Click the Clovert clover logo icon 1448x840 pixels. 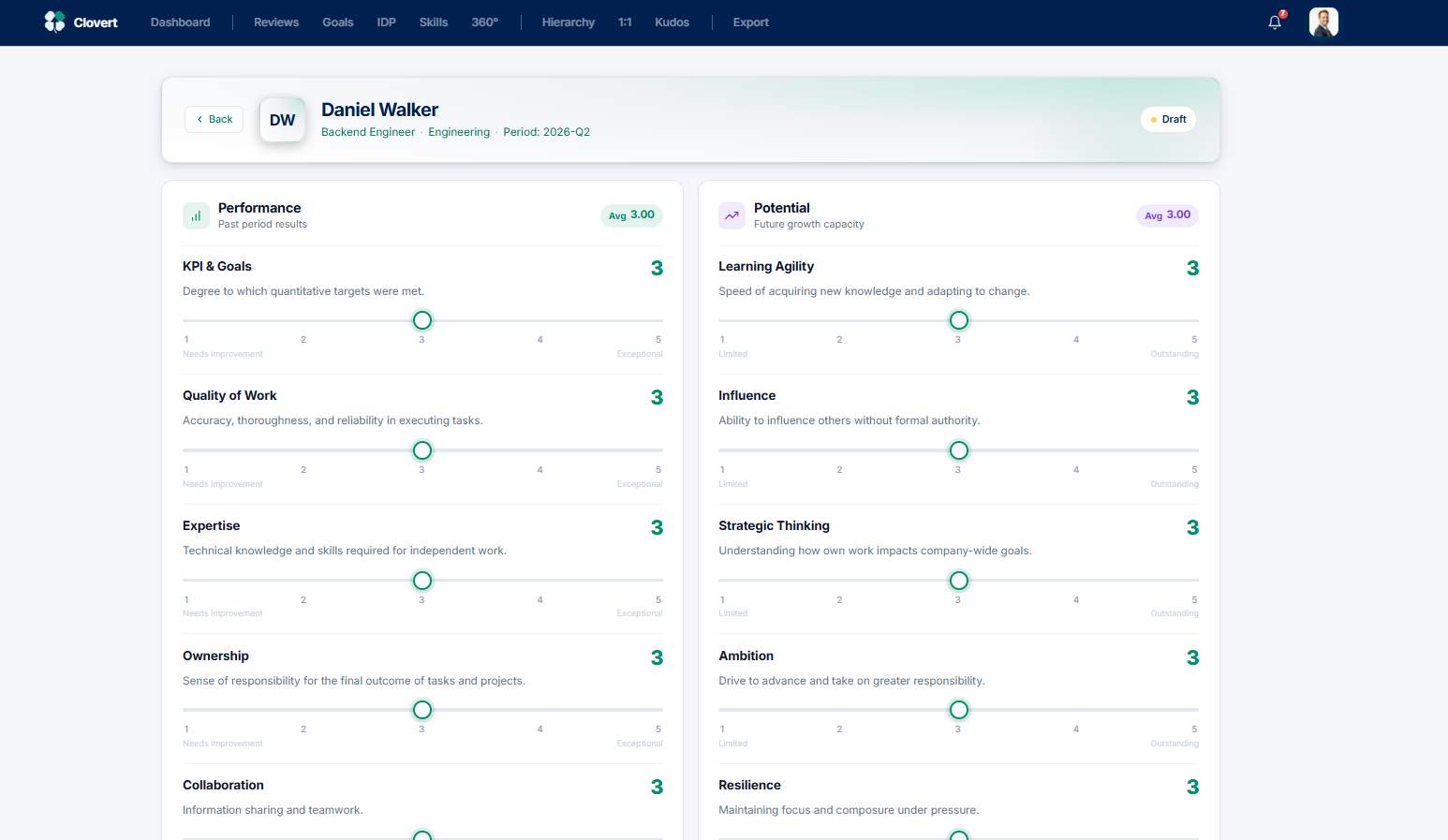click(x=54, y=22)
